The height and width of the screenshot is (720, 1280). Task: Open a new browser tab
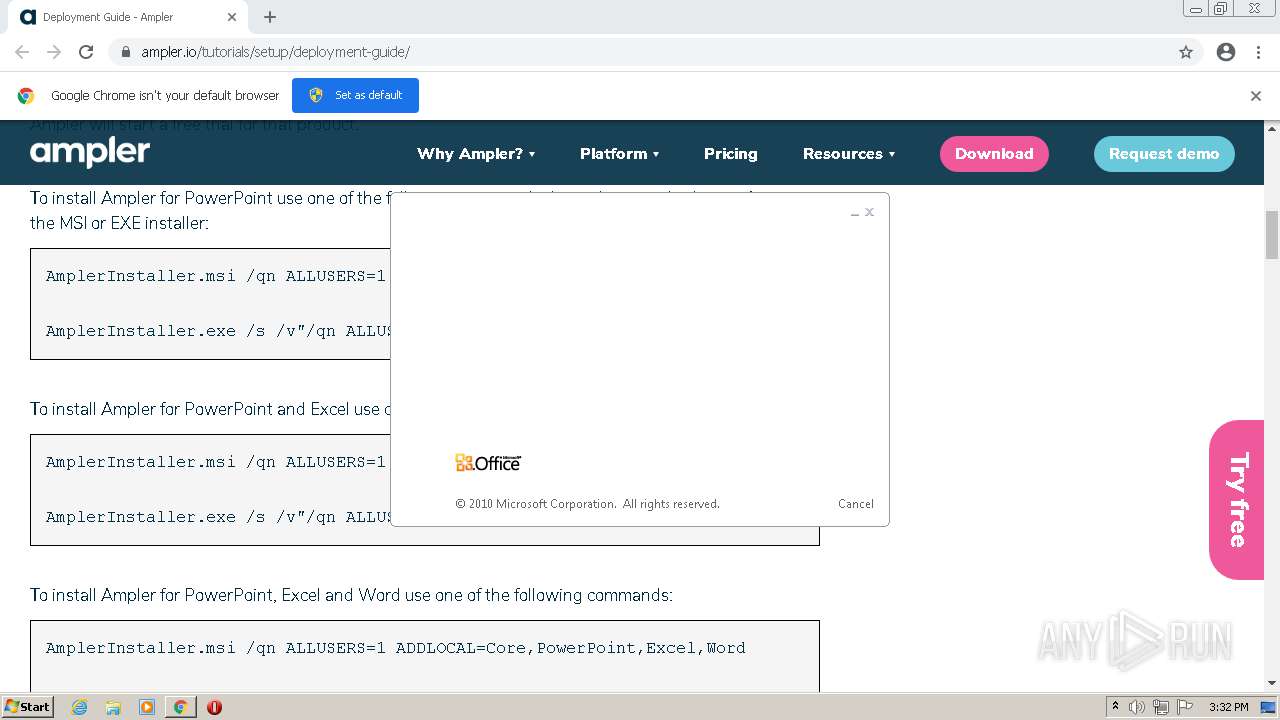coord(270,17)
